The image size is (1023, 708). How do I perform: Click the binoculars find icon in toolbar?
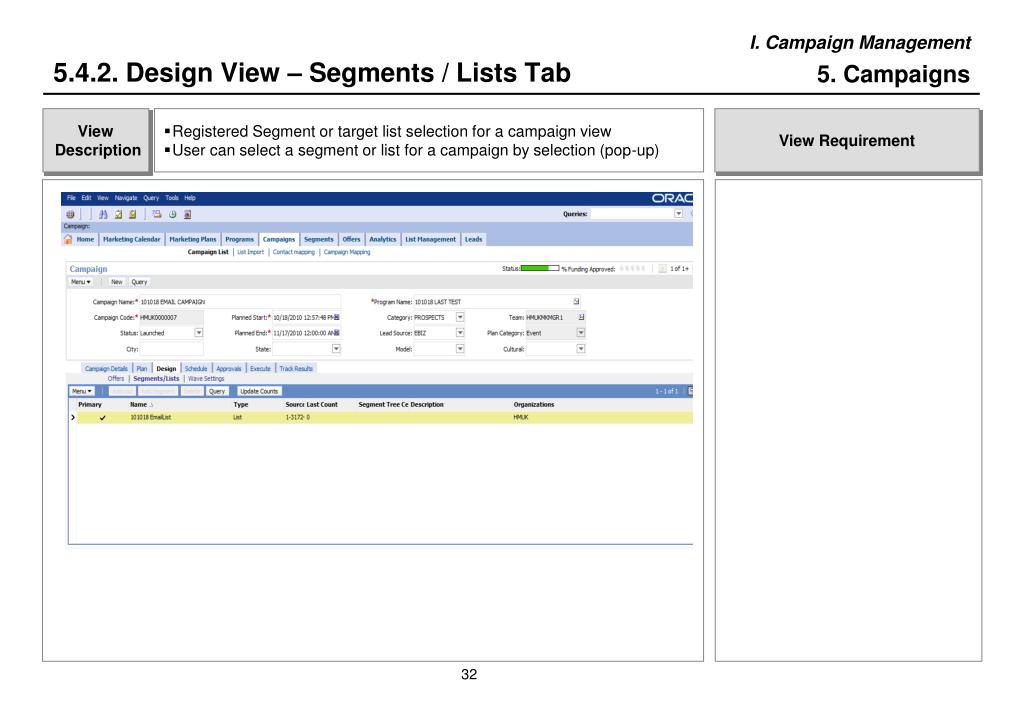[x=103, y=214]
